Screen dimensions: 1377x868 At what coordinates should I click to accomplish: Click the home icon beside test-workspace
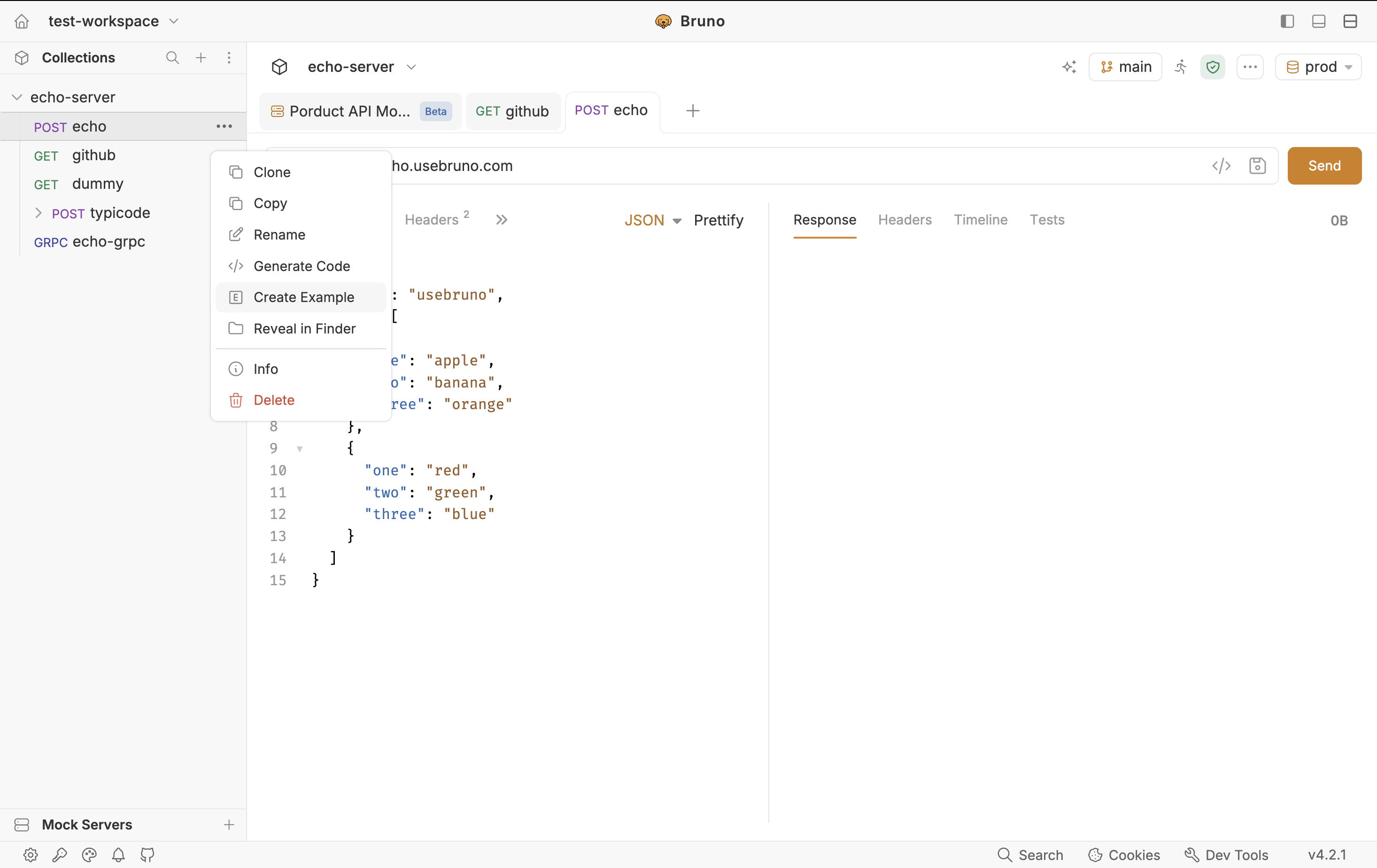coord(22,21)
